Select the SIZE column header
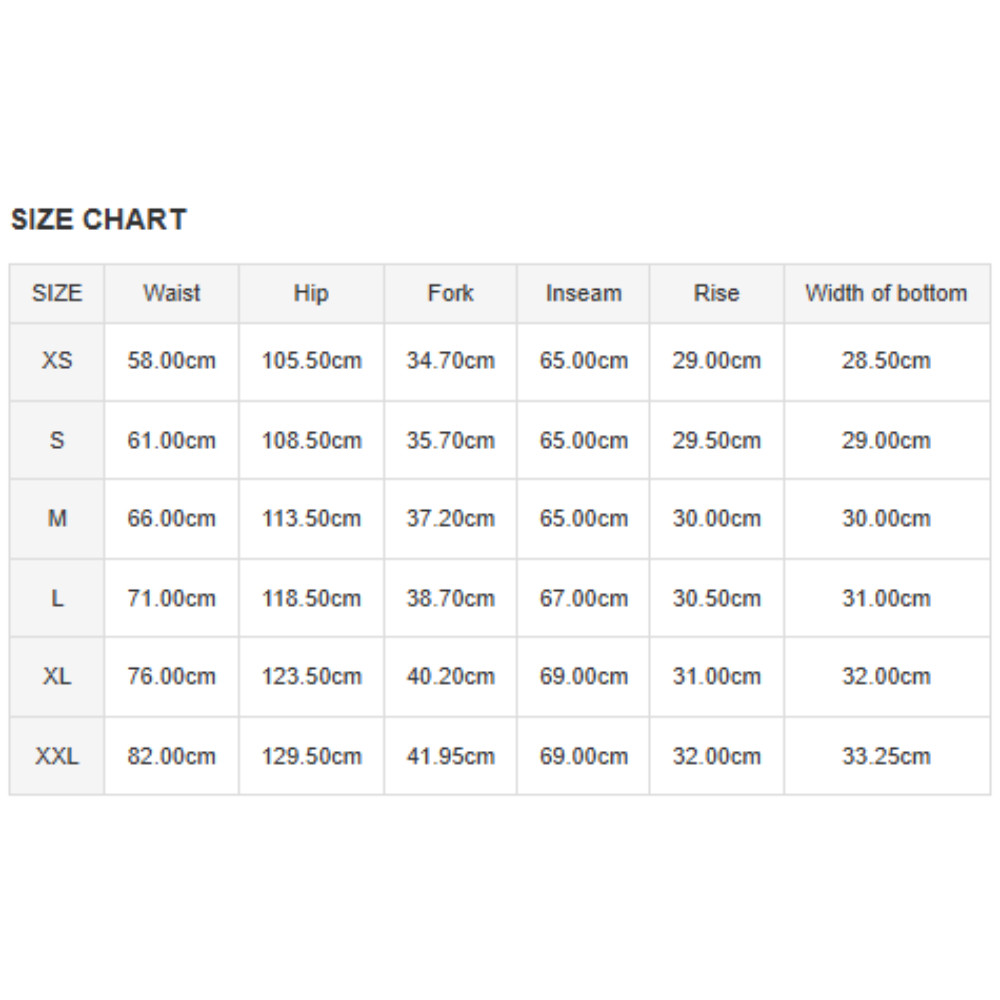 click(x=57, y=294)
